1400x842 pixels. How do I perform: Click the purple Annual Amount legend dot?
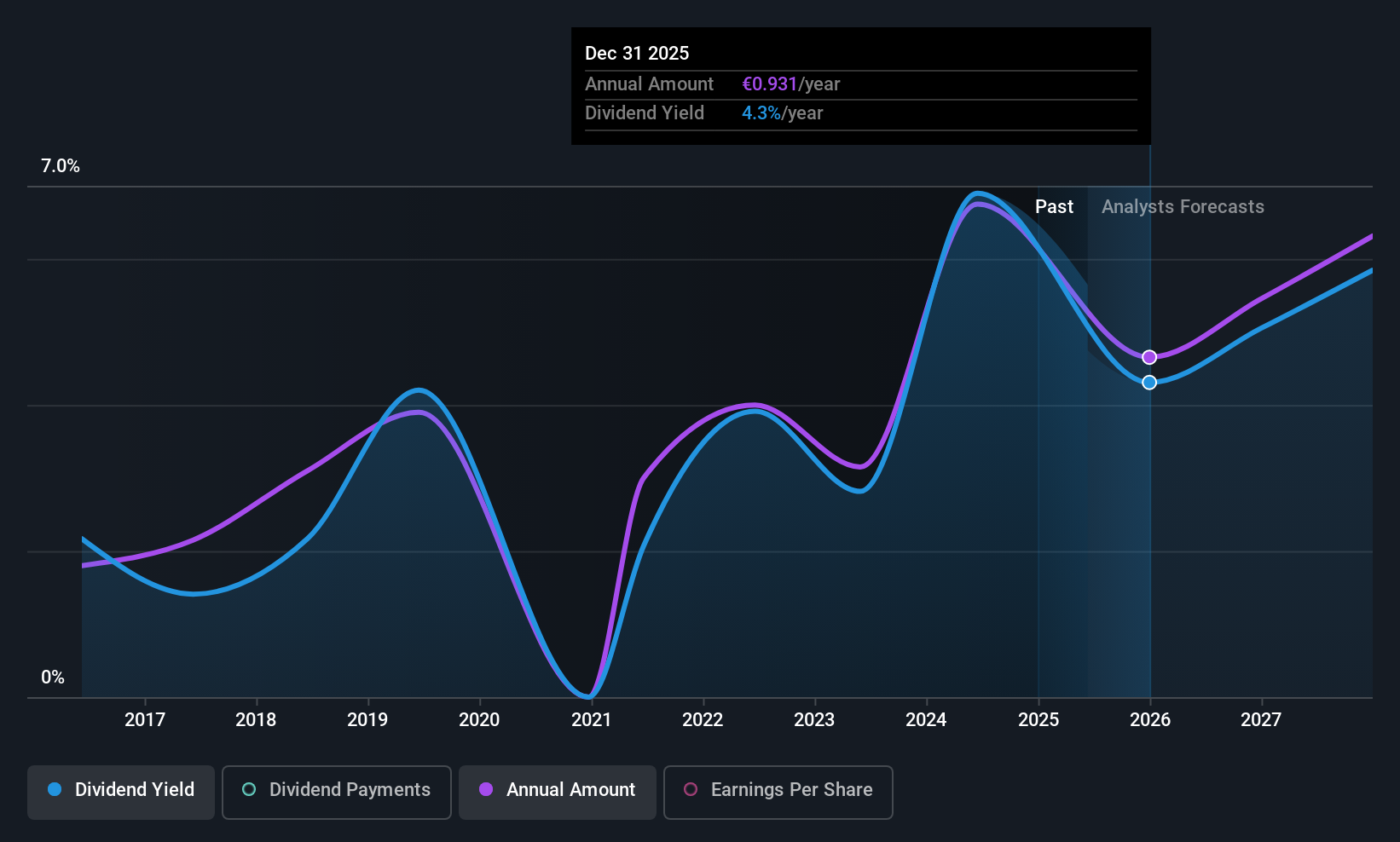pyautogui.click(x=486, y=790)
